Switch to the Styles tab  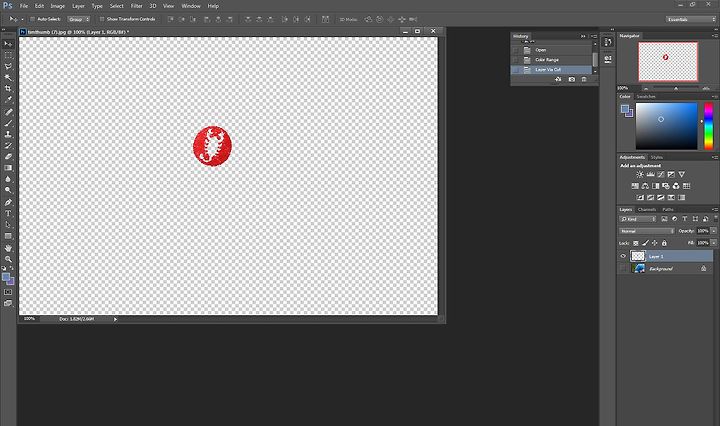[x=657, y=157]
